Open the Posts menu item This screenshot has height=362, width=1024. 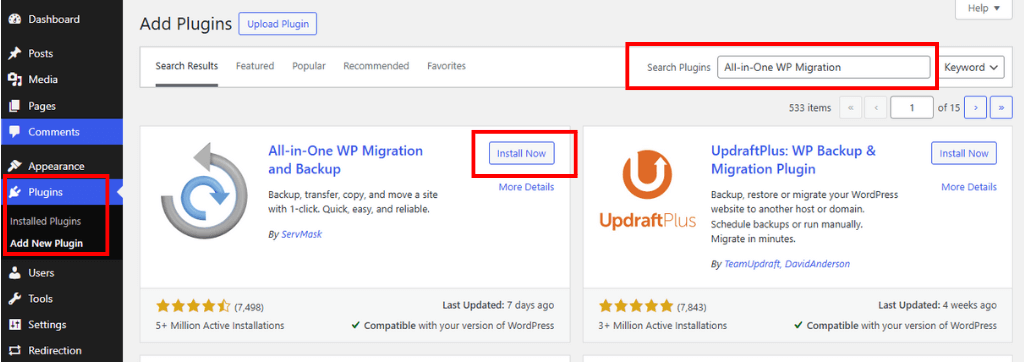tap(61, 54)
